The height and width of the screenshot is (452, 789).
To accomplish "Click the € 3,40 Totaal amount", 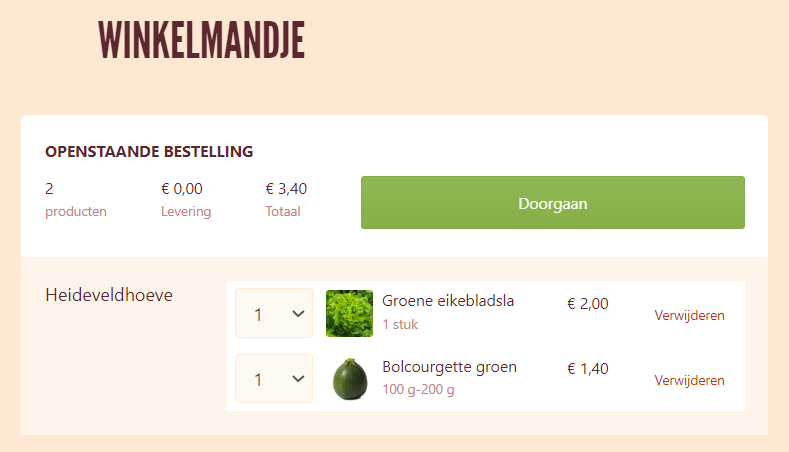I will click(x=286, y=189).
